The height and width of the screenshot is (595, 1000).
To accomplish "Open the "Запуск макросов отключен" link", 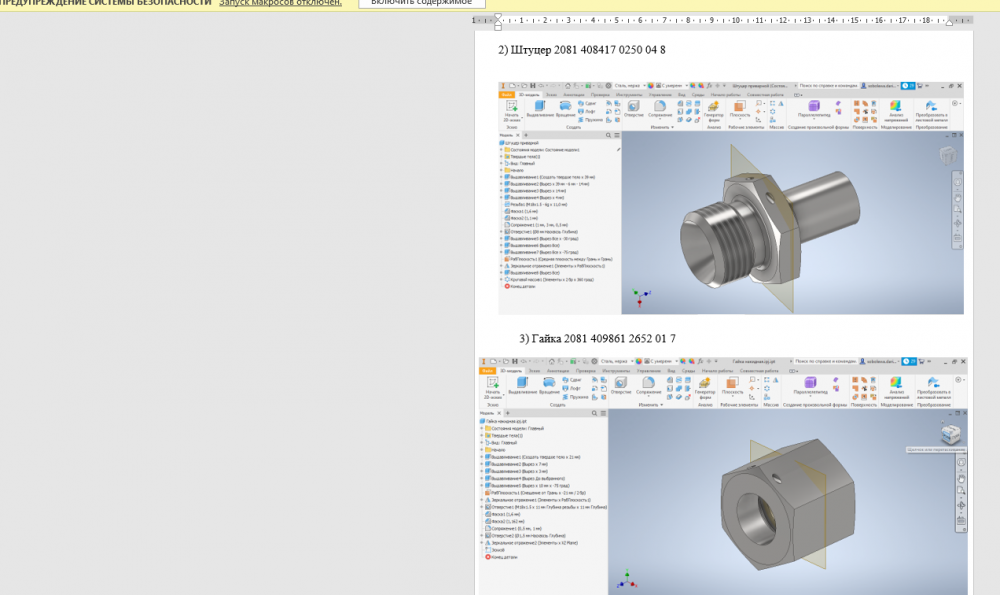I will [x=281, y=4].
